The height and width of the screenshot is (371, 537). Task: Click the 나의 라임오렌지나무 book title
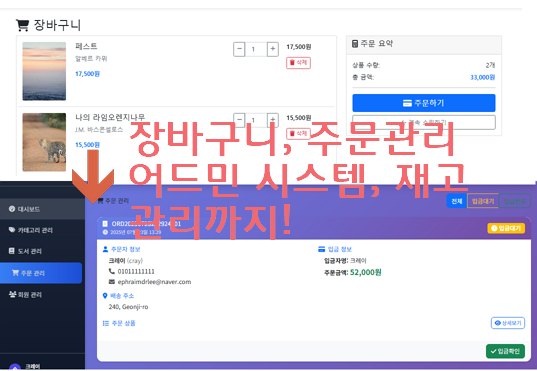tap(110, 118)
